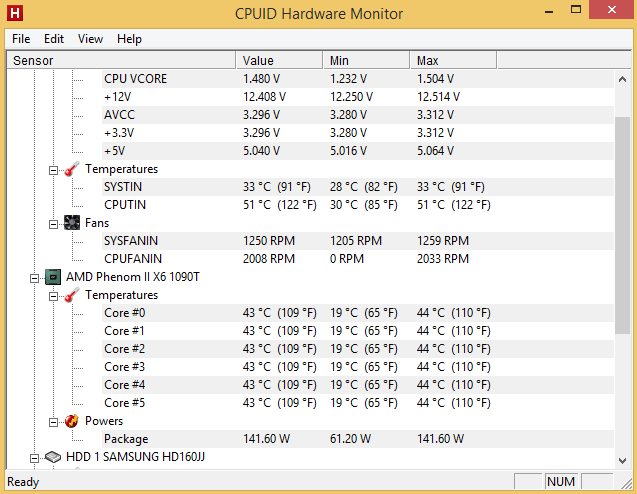Click the vertical scrollbar thumb

pyautogui.click(x=622, y=225)
